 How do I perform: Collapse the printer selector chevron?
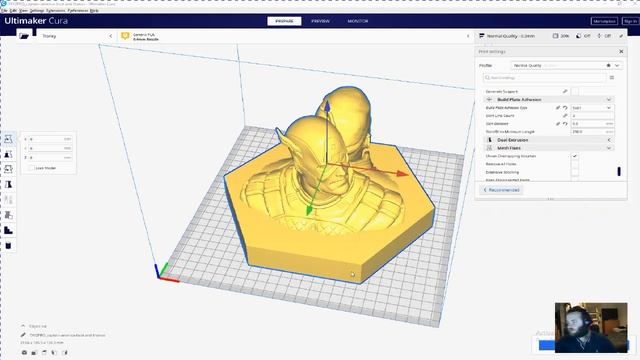click(x=111, y=36)
